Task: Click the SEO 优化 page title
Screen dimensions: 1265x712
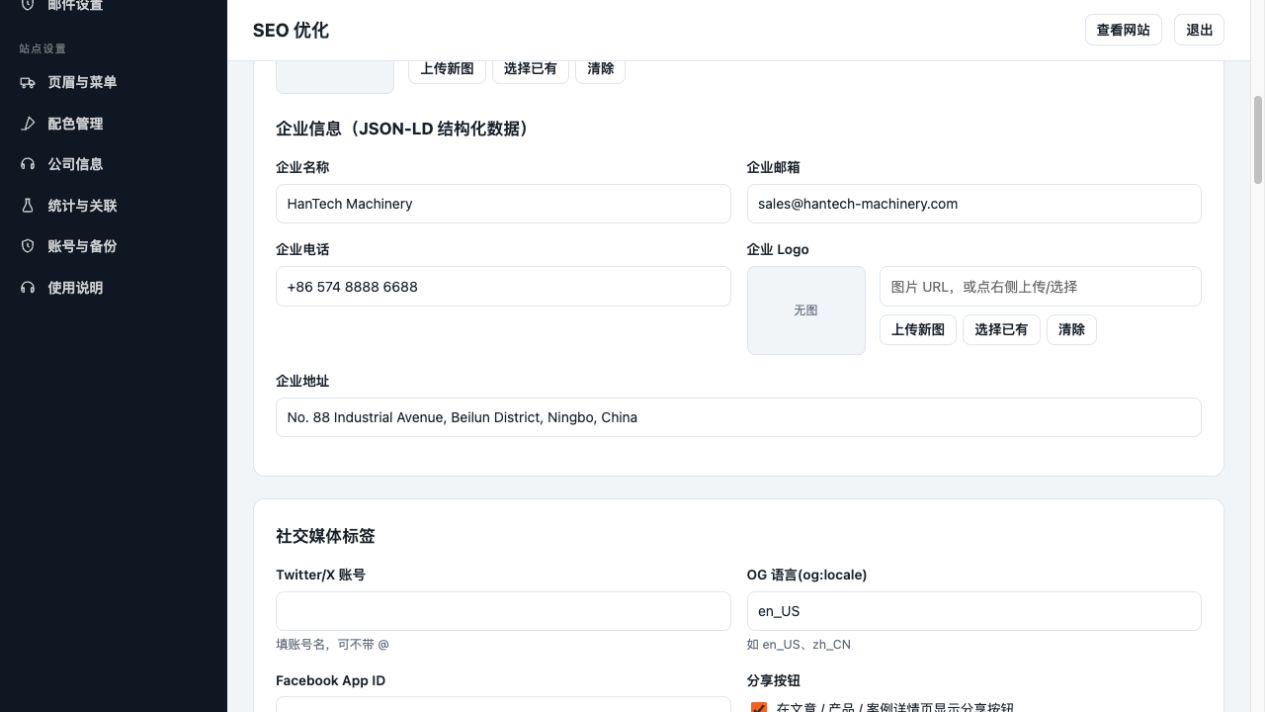Action: pos(291,30)
